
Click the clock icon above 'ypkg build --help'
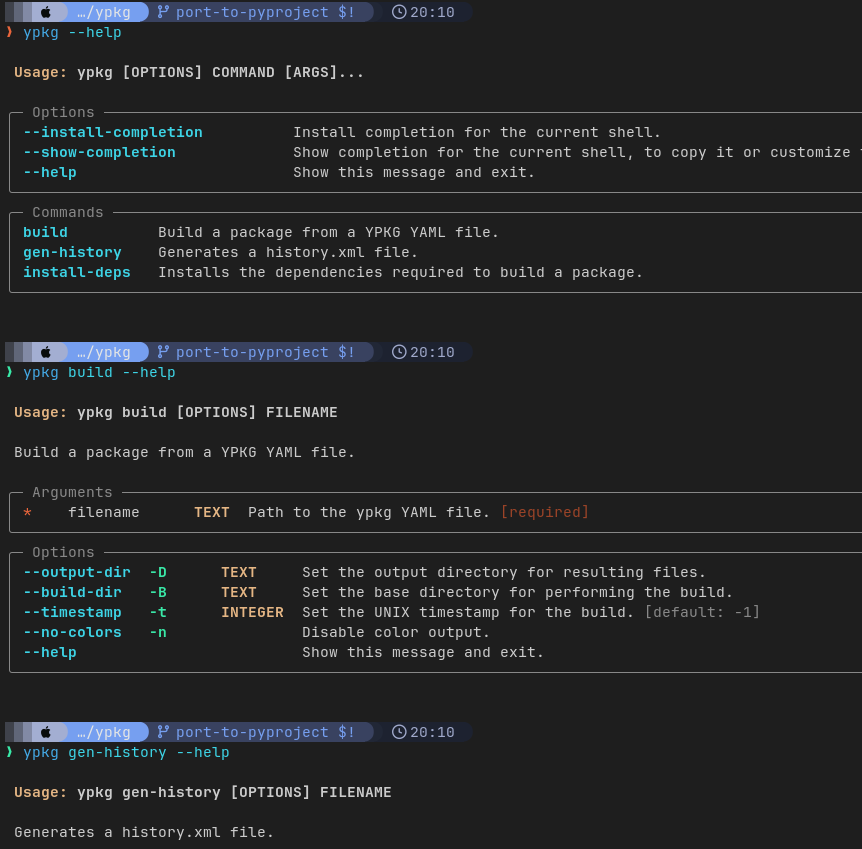click(x=399, y=352)
